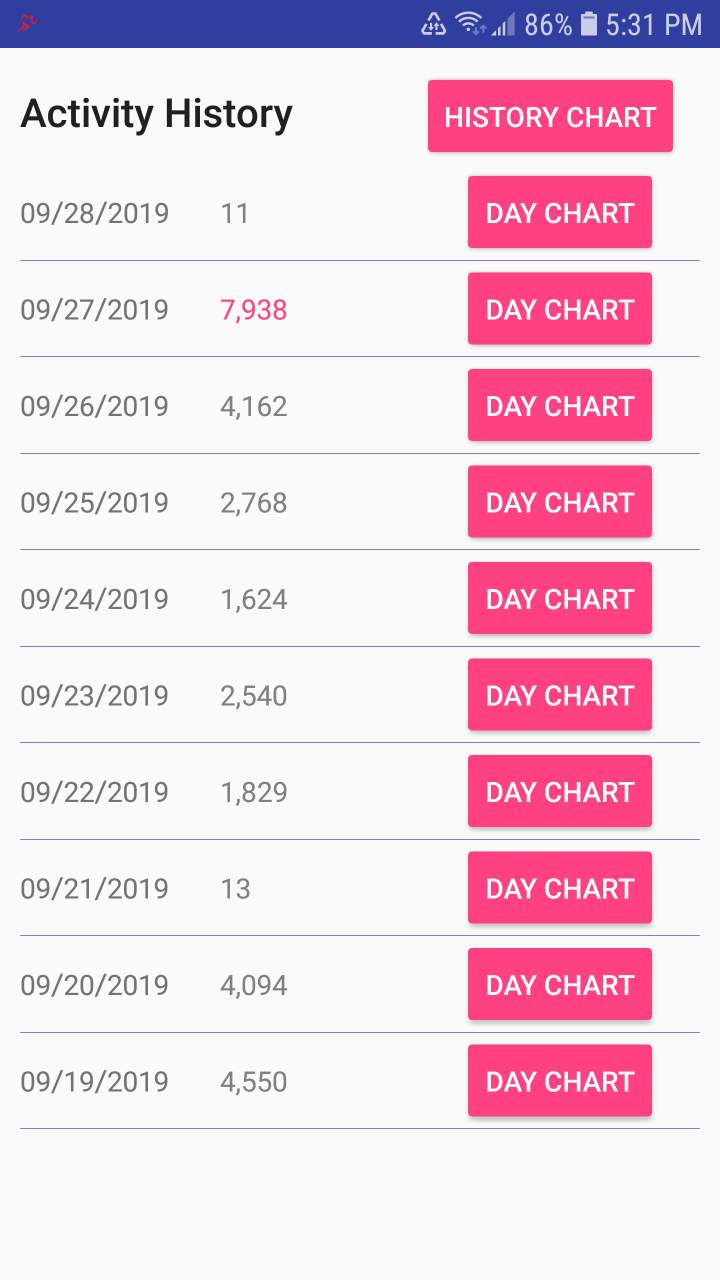Tap the battery icon in status bar
The width and height of the screenshot is (720, 1280).
[589, 23]
